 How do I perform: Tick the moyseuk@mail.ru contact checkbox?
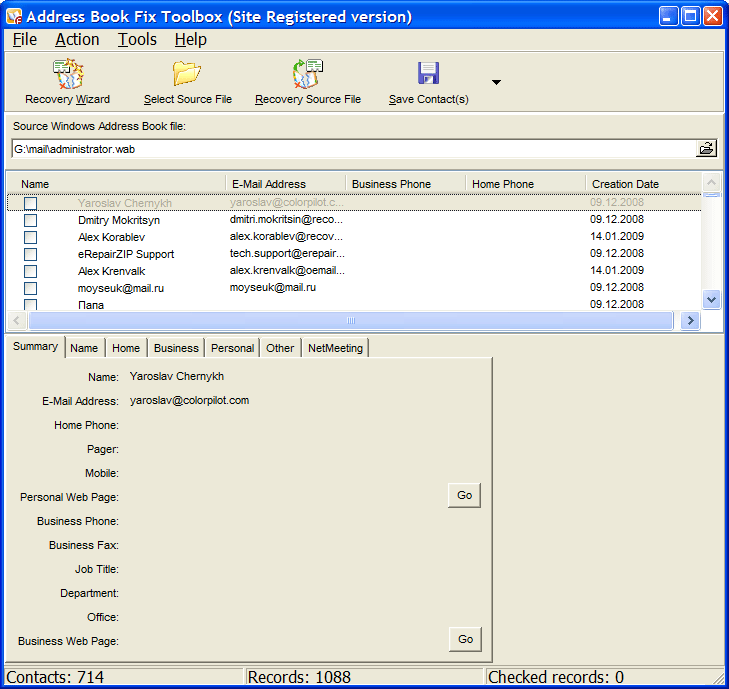[31, 288]
